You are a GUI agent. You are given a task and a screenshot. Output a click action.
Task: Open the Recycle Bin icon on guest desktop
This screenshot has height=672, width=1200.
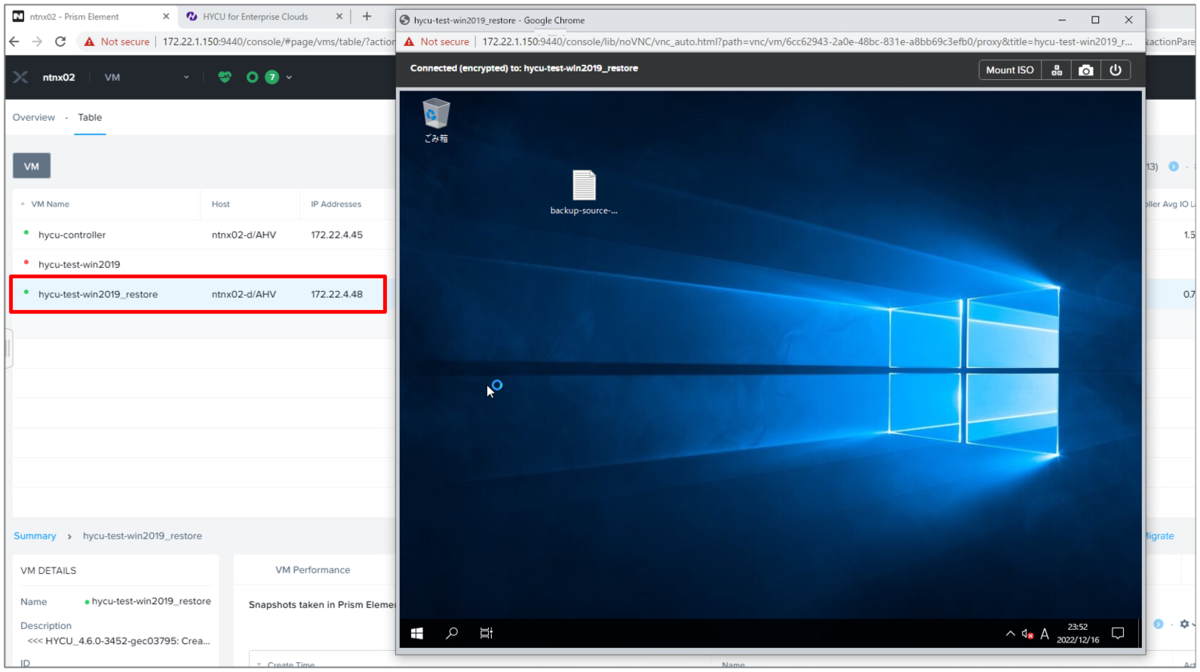point(436,121)
